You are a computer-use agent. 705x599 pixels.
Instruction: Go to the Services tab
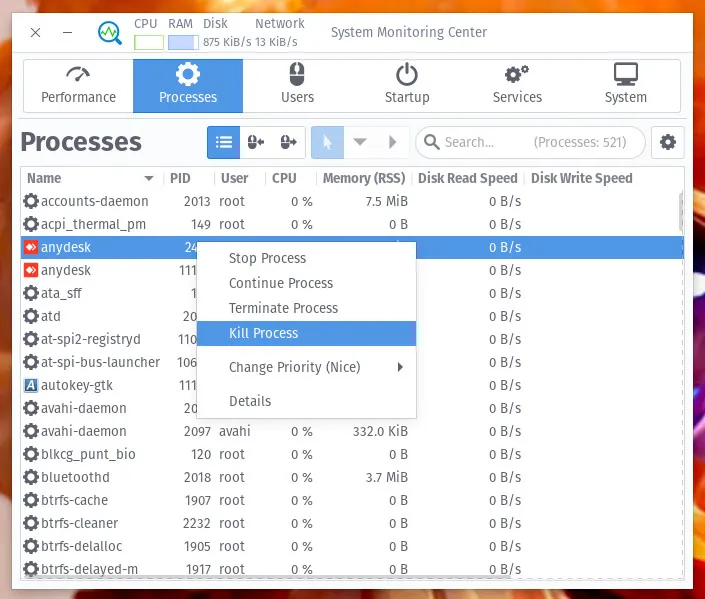pyautogui.click(x=517, y=85)
